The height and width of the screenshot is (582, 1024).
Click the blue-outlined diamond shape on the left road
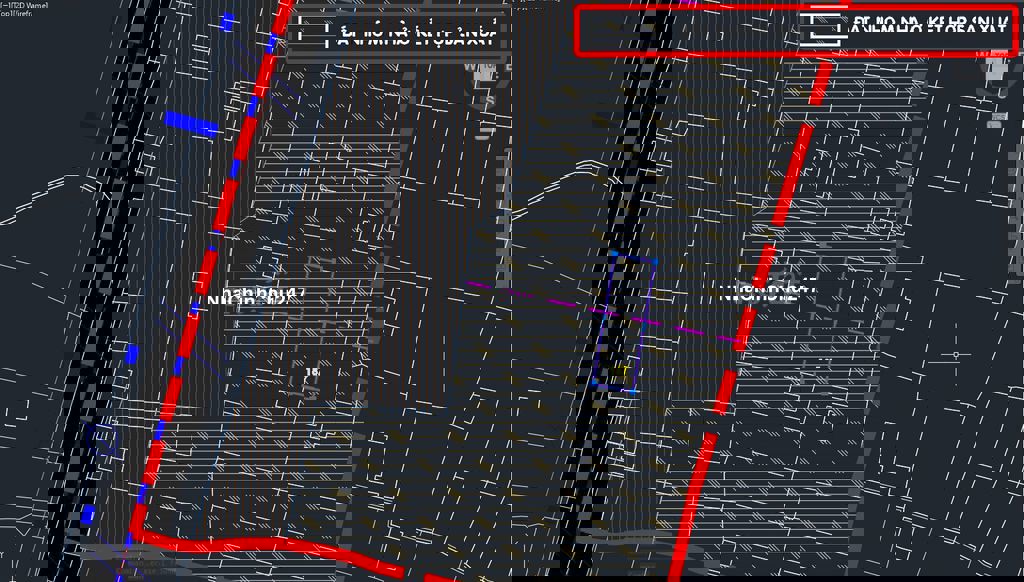click(104, 438)
